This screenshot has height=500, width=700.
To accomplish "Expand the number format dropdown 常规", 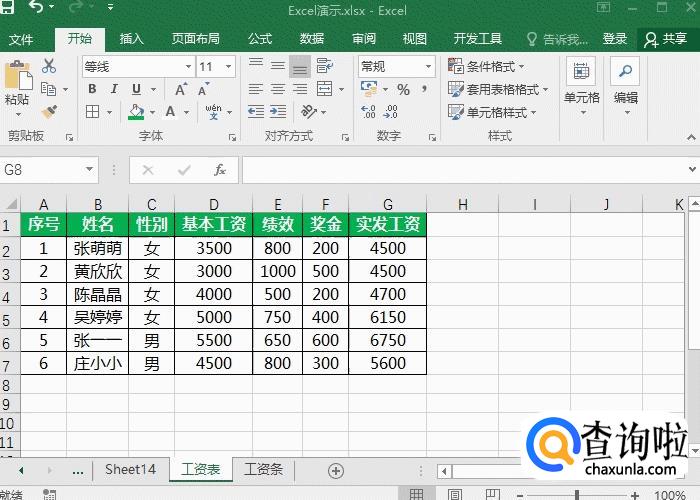I will click(x=427, y=66).
